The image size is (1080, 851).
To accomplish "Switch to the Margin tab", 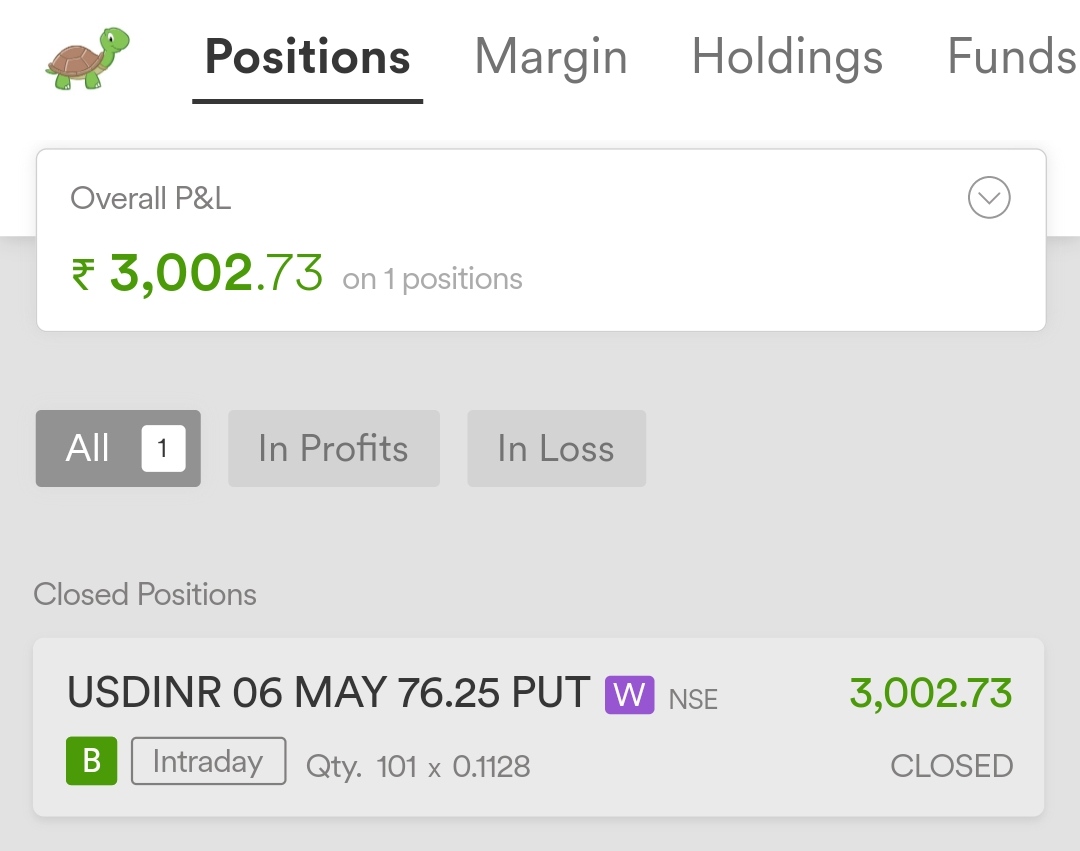I will (x=551, y=56).
